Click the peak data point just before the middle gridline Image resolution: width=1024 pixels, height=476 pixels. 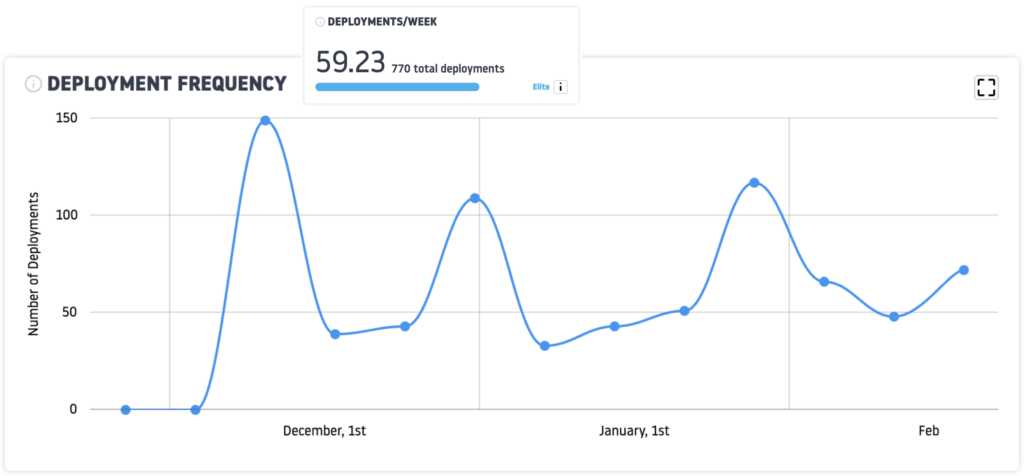click(474, 198)
